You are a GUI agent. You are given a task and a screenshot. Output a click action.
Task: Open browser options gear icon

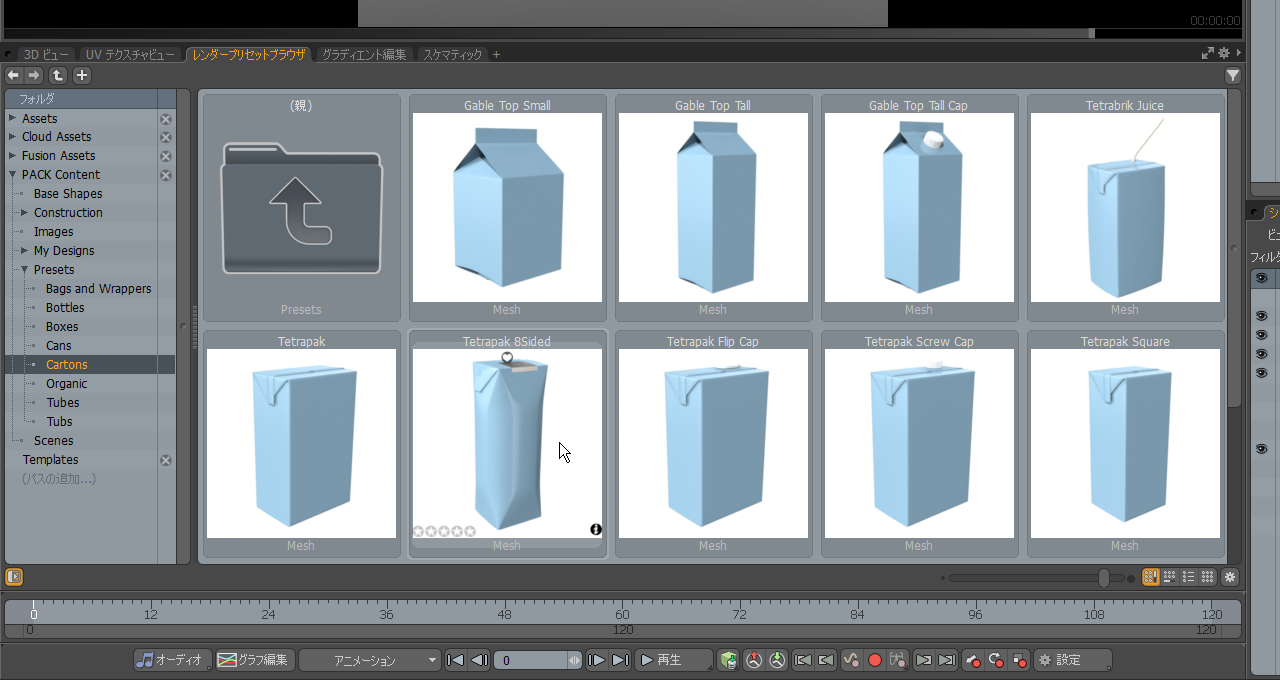(x=1230, y=577)
